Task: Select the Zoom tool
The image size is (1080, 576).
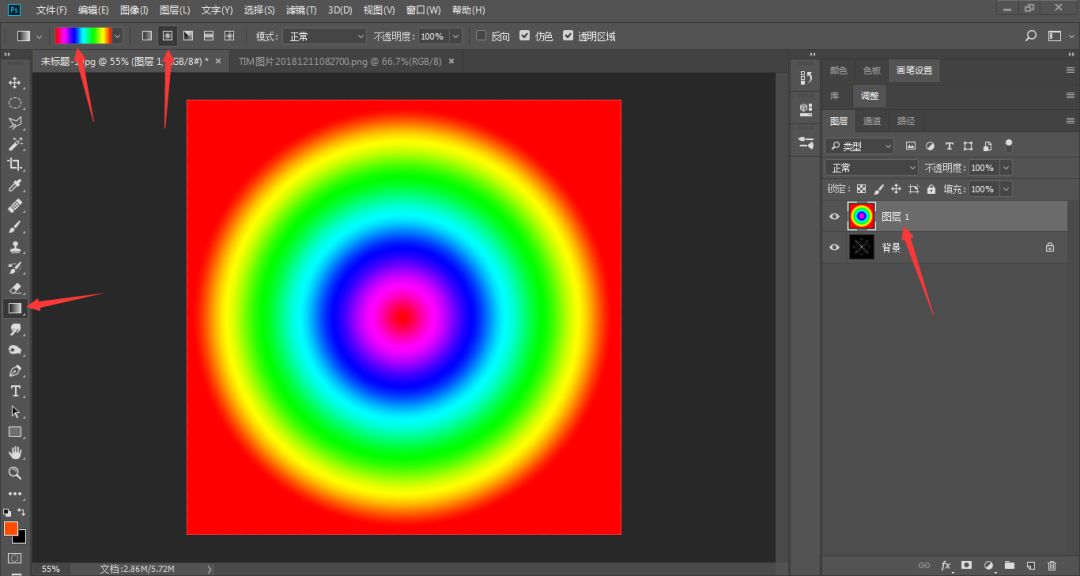Action: pos(15,473)
